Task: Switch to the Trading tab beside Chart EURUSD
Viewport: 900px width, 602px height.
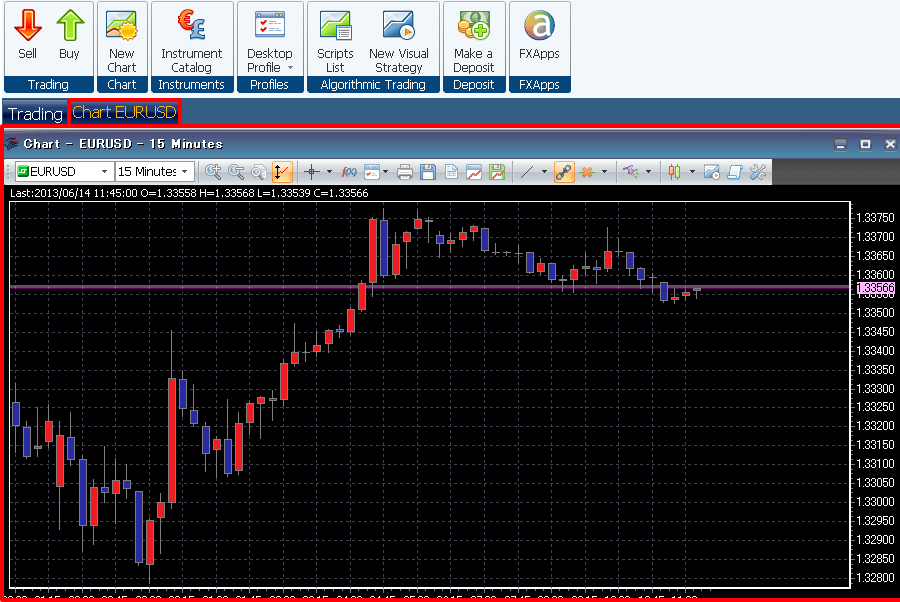Action: 35,113
